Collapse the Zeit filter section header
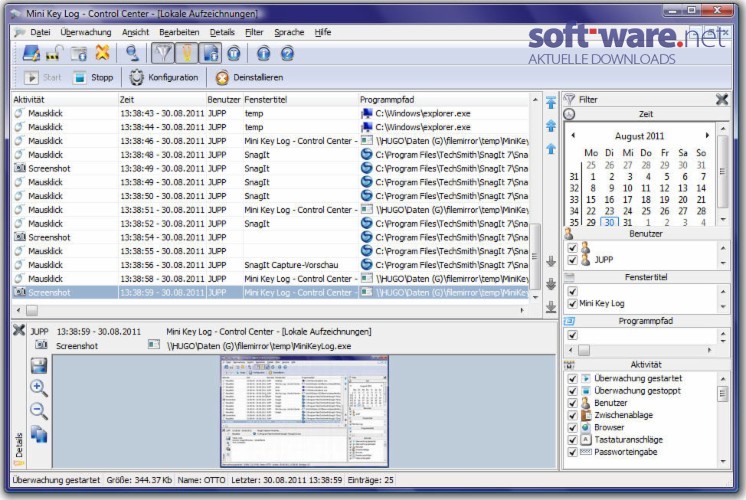The height and width of the screenshot is (500, 746). point(646,114)
